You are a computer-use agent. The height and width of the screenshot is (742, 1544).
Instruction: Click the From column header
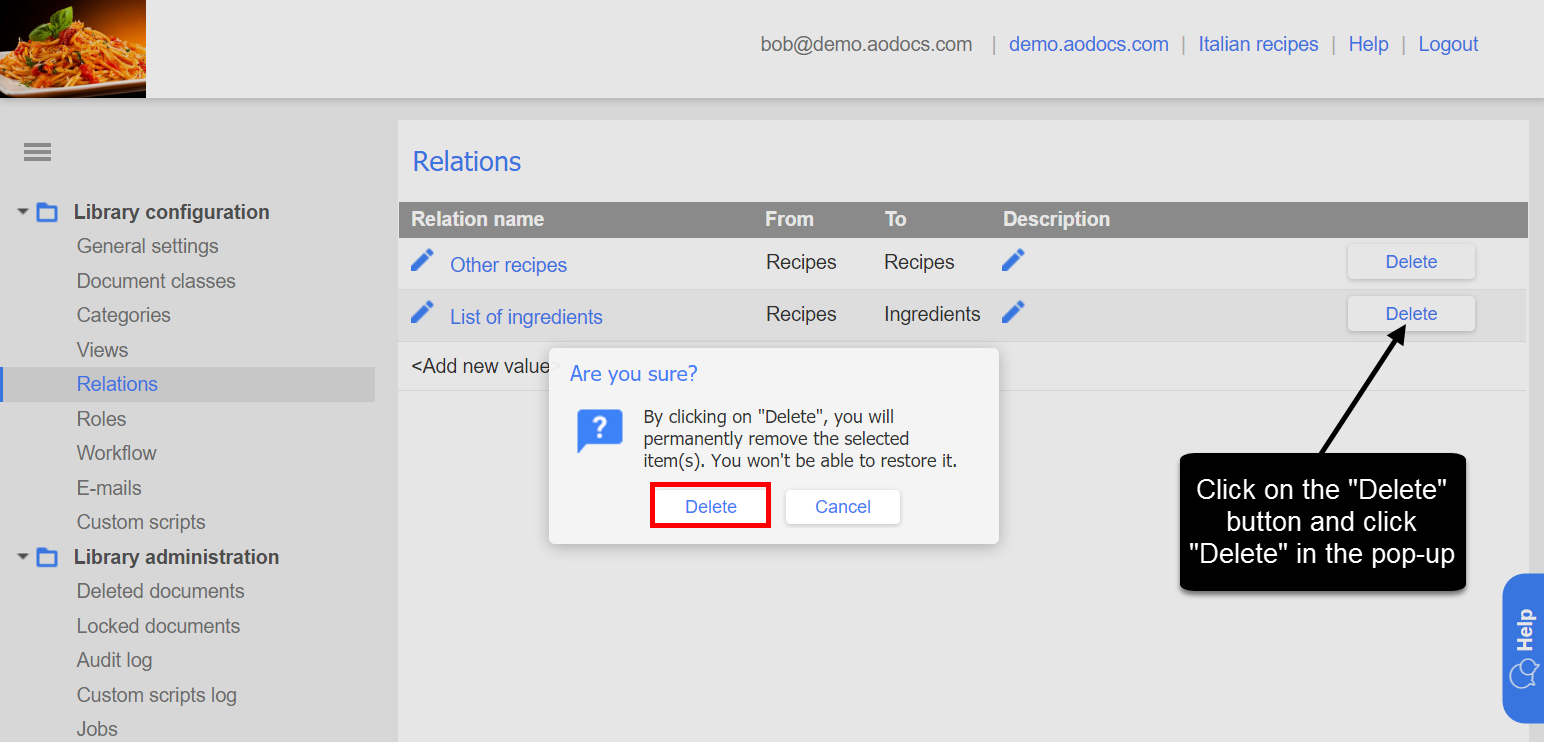pyautogui.click(x=789, y=219)
